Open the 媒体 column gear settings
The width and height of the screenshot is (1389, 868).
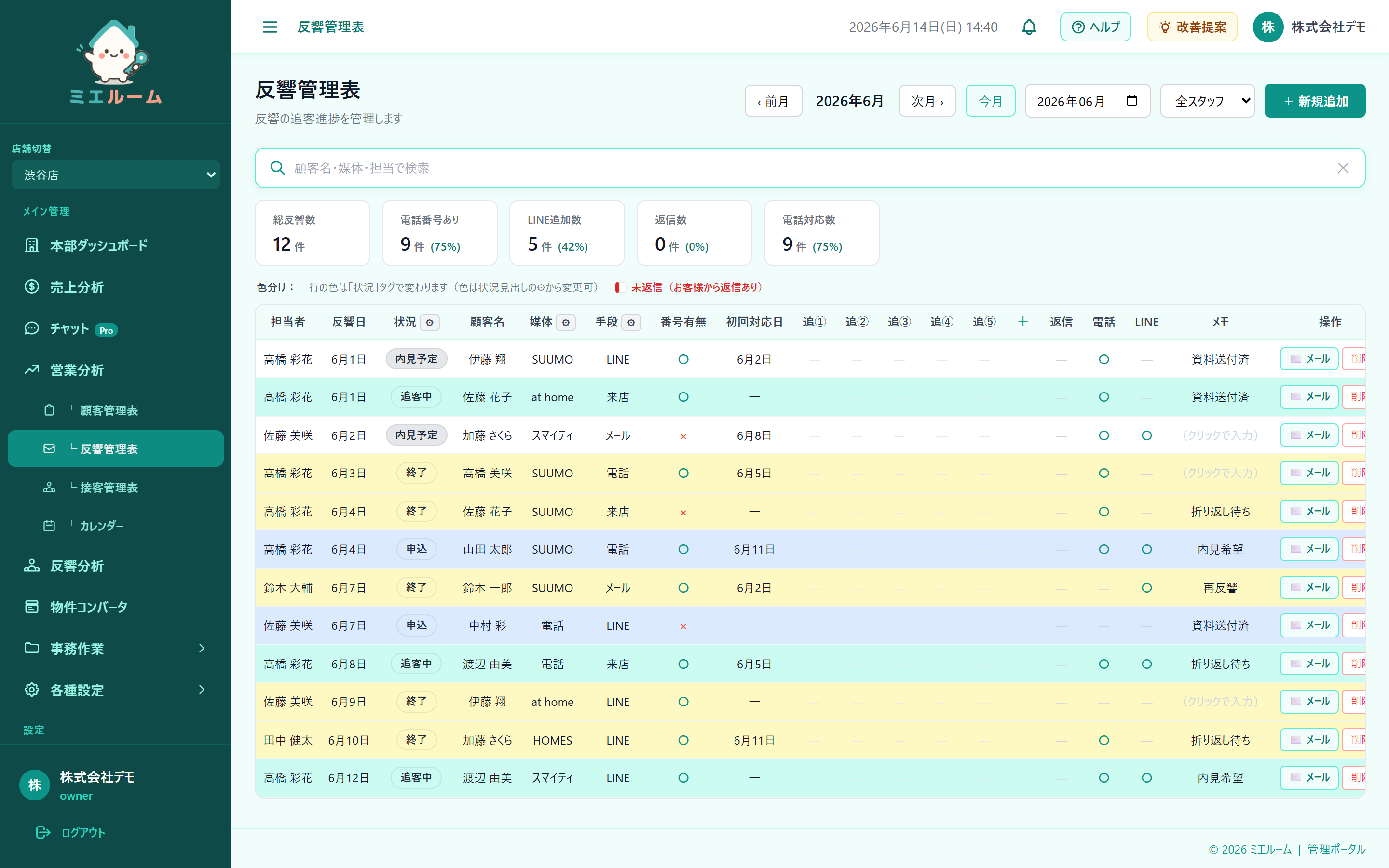pos(566,323)
